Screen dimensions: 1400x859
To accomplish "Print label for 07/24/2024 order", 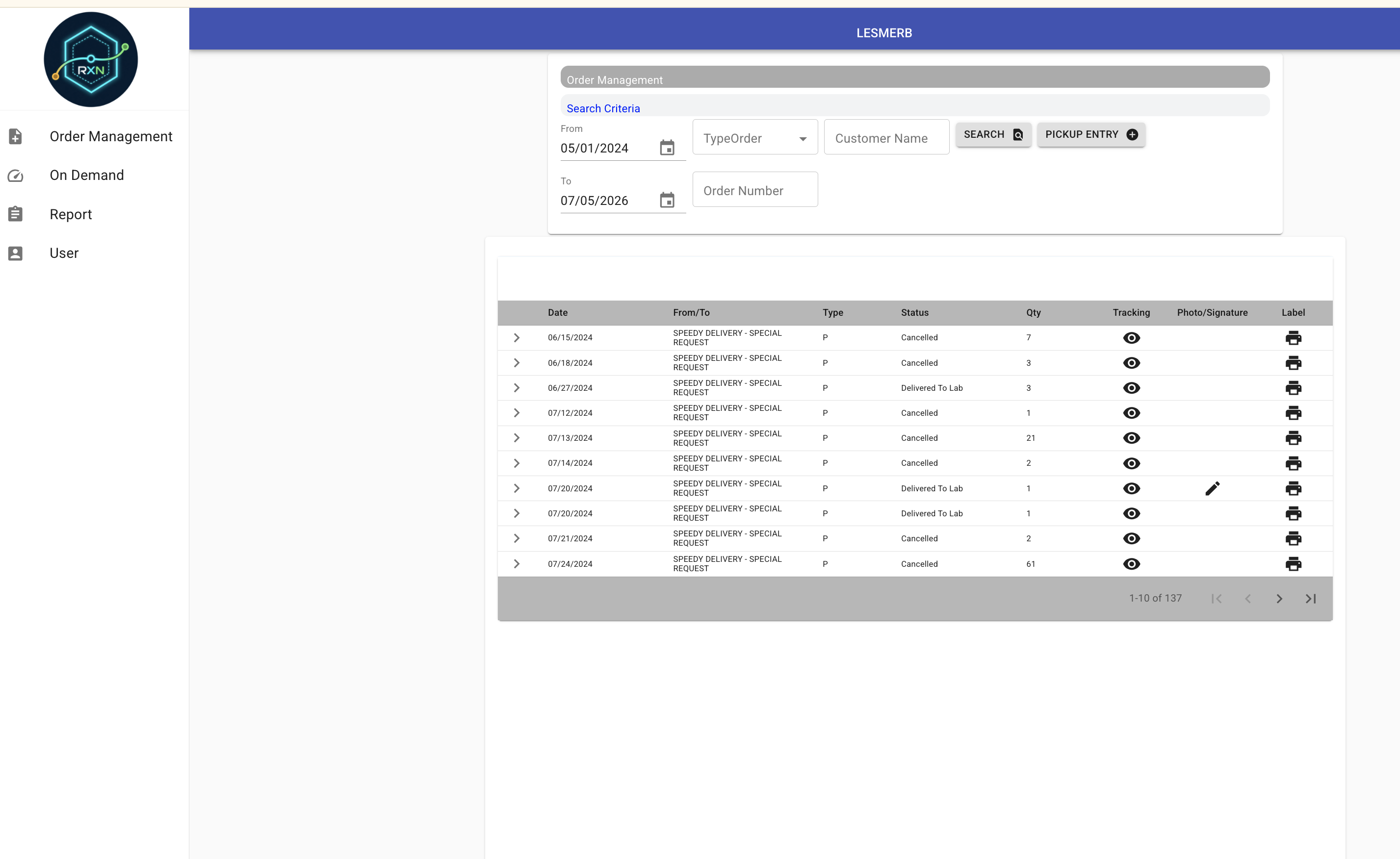I will pos(1293,564).
